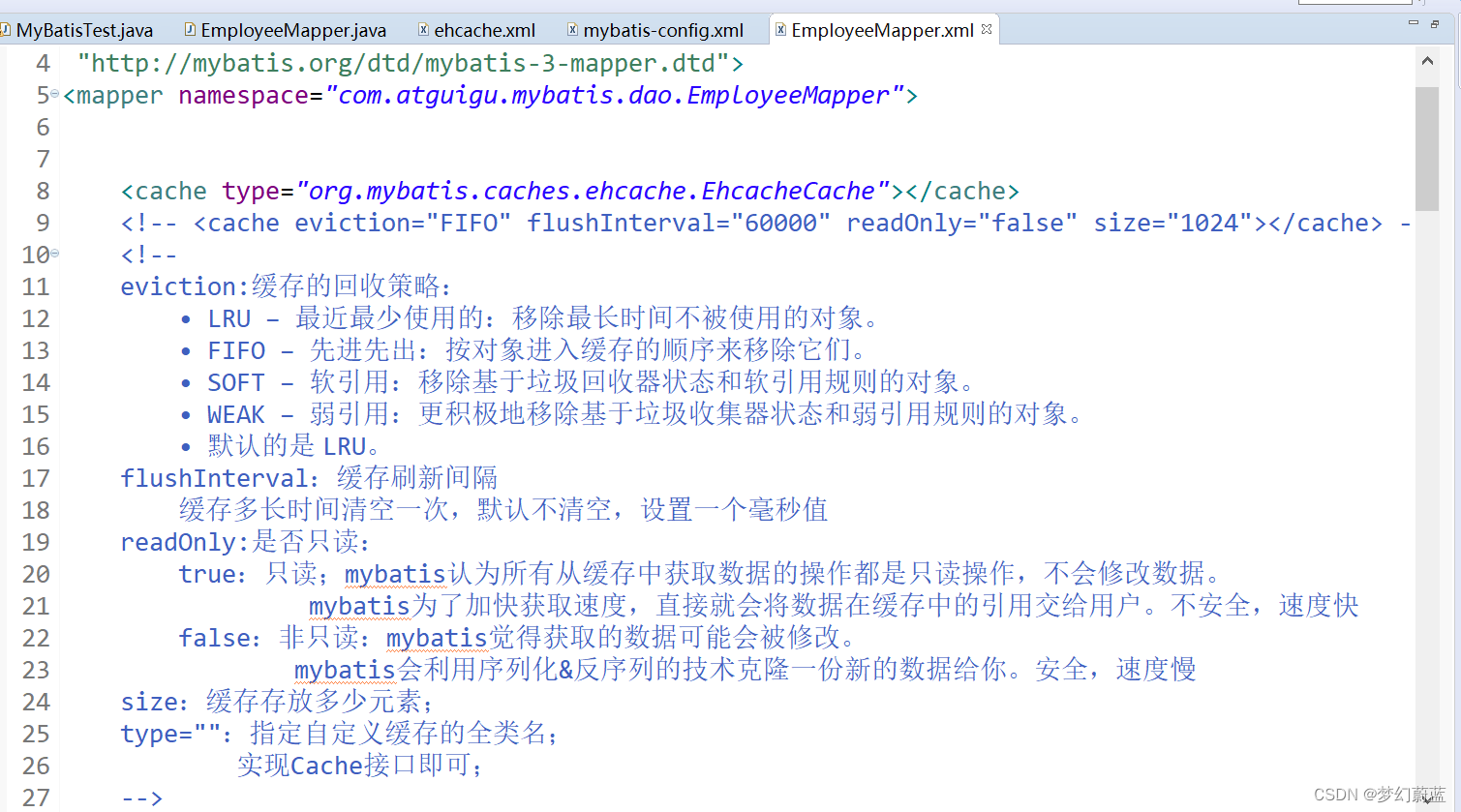Collapse the mapper element fold at line 5
This screenshot has height=812, width=1461.
click(55, 94)
